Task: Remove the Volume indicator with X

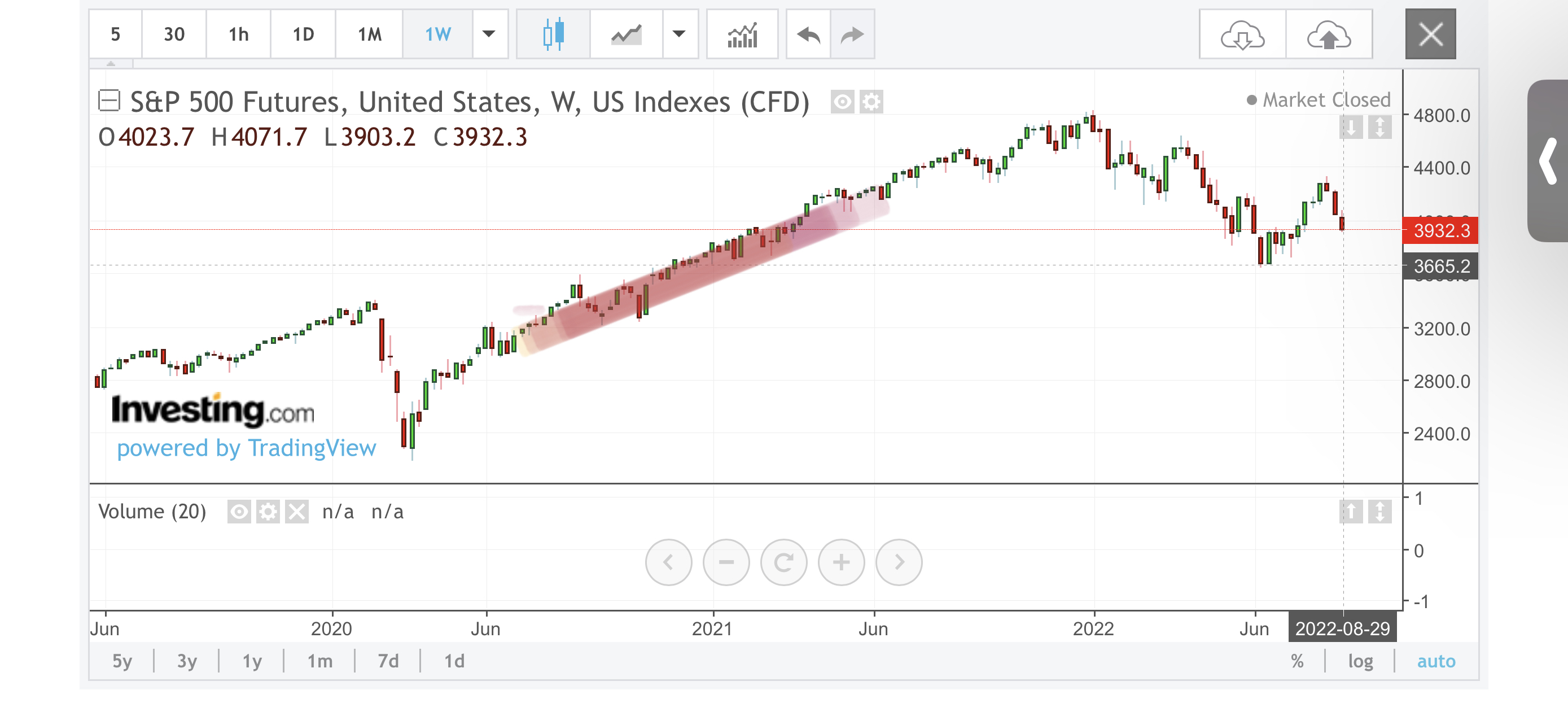Action: click(x=297, y=512)
